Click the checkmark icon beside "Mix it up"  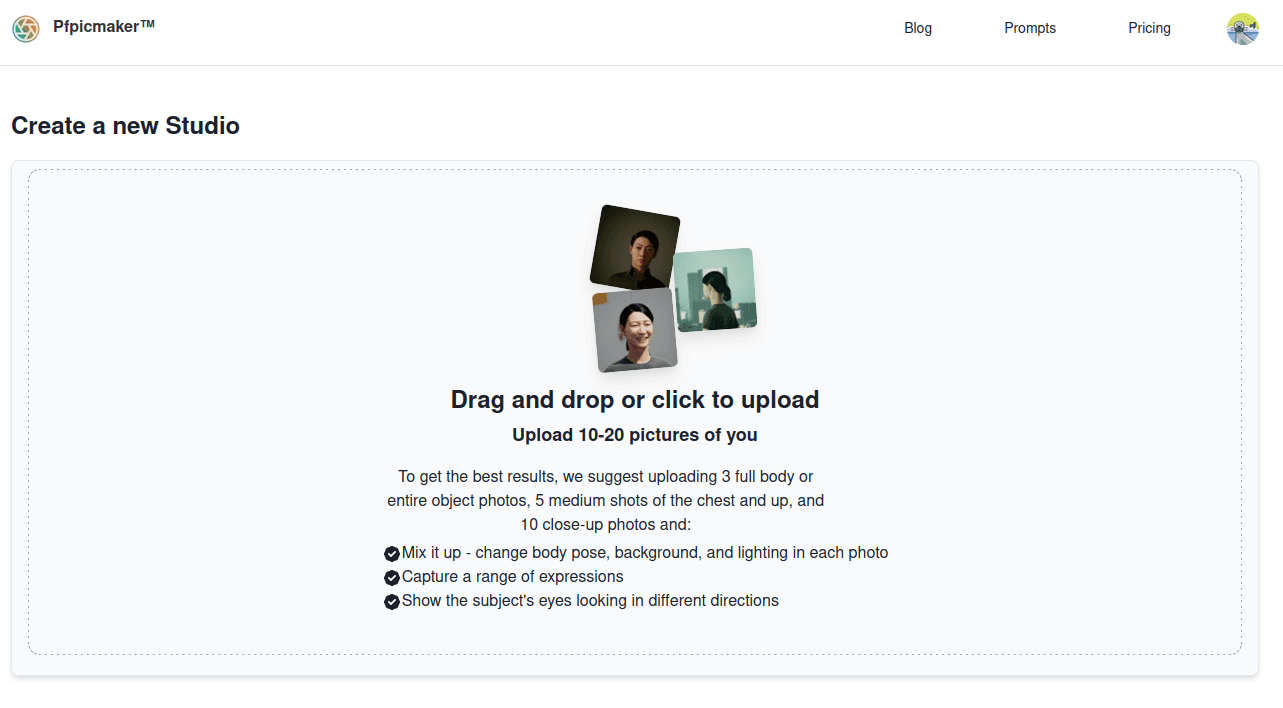(392, 554)
